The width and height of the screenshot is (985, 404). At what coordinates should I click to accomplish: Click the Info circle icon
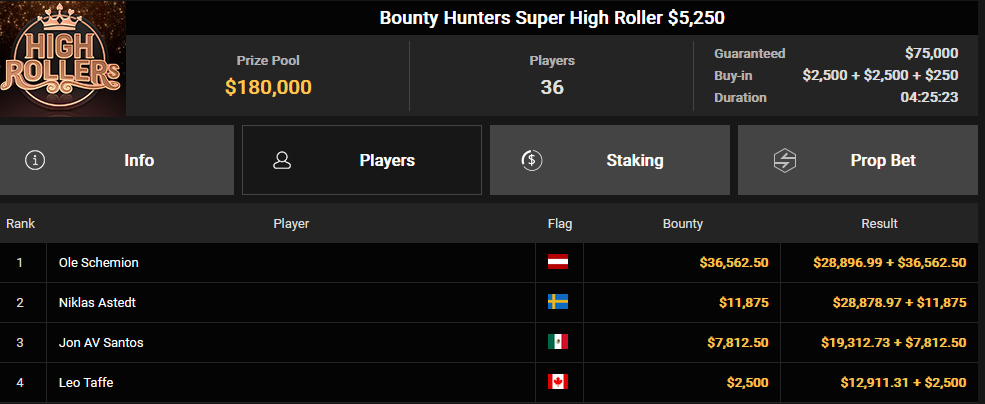tap(35, 160)
